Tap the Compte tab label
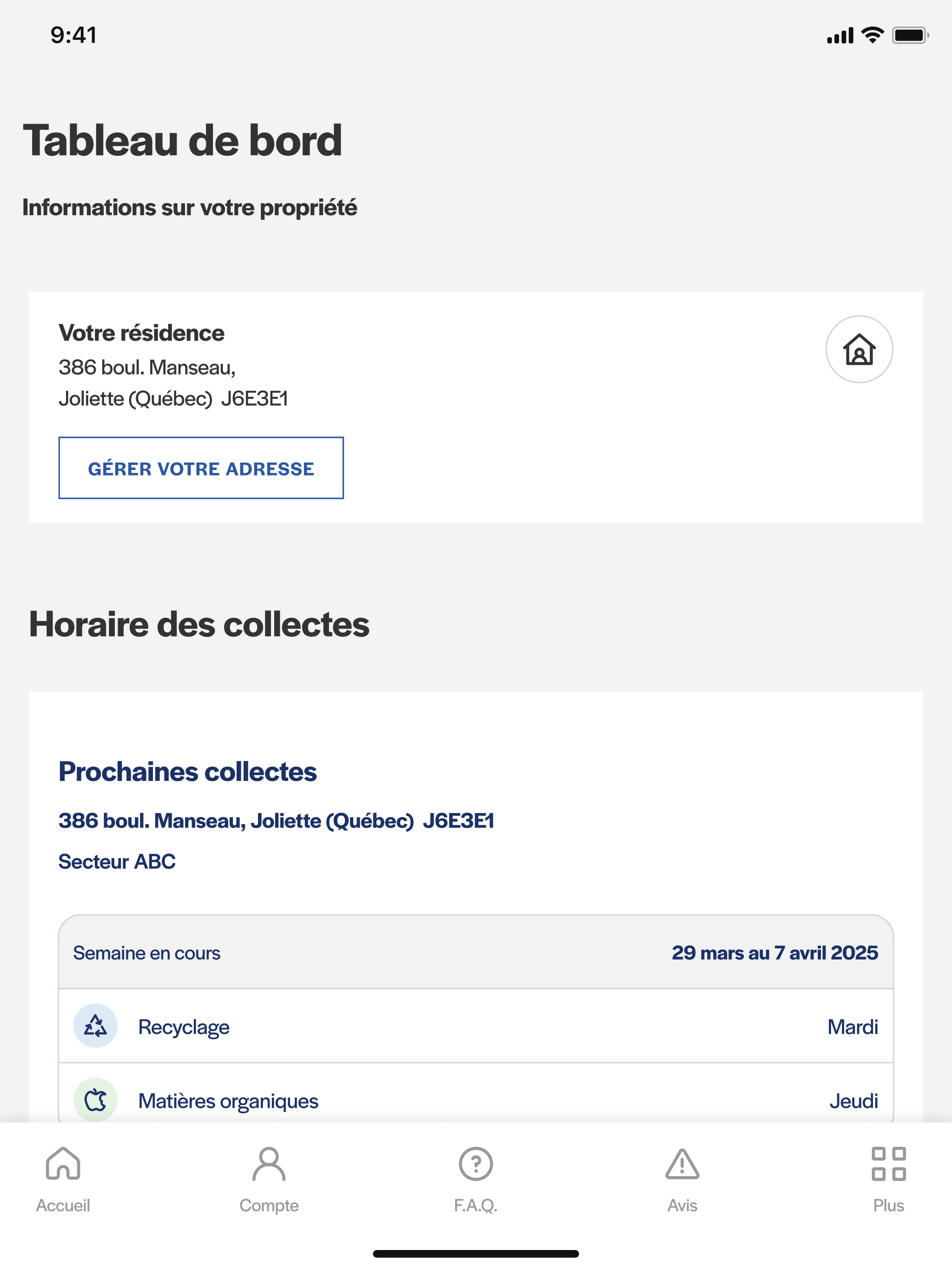 click(269, 1205)
